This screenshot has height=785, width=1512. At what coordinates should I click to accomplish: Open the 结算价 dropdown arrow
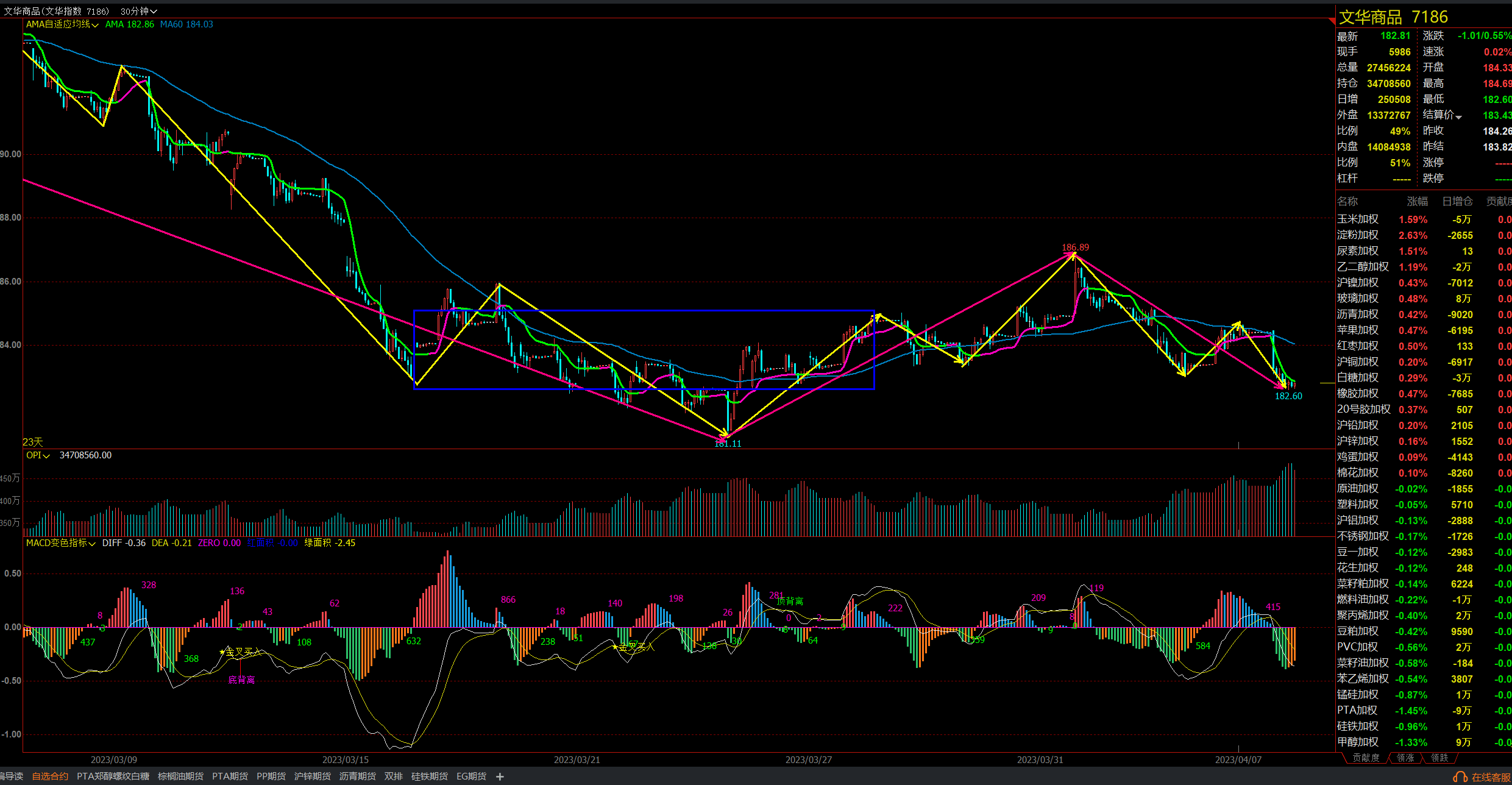pyautogui.click(x=1458, y=117)
